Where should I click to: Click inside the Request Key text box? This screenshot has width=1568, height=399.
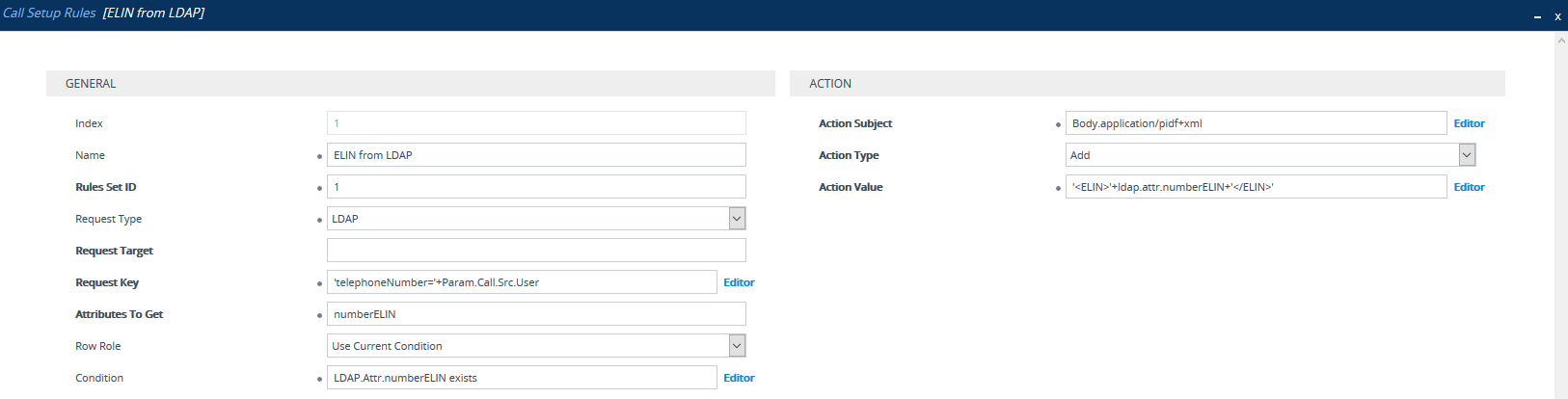click(x=521, y=282)
